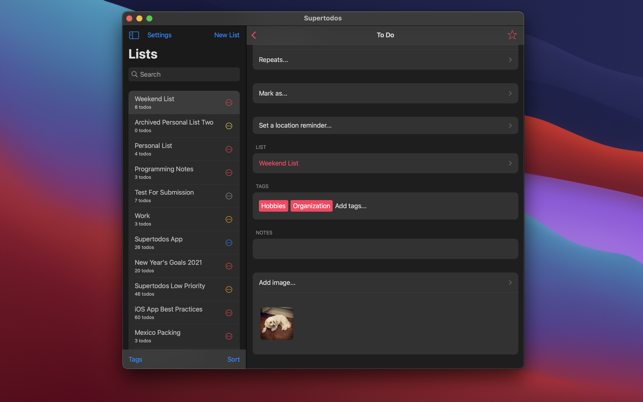This screenshot has width=643, height=402.
Task: Close the Supertodos window
Action: pos(129,18)
